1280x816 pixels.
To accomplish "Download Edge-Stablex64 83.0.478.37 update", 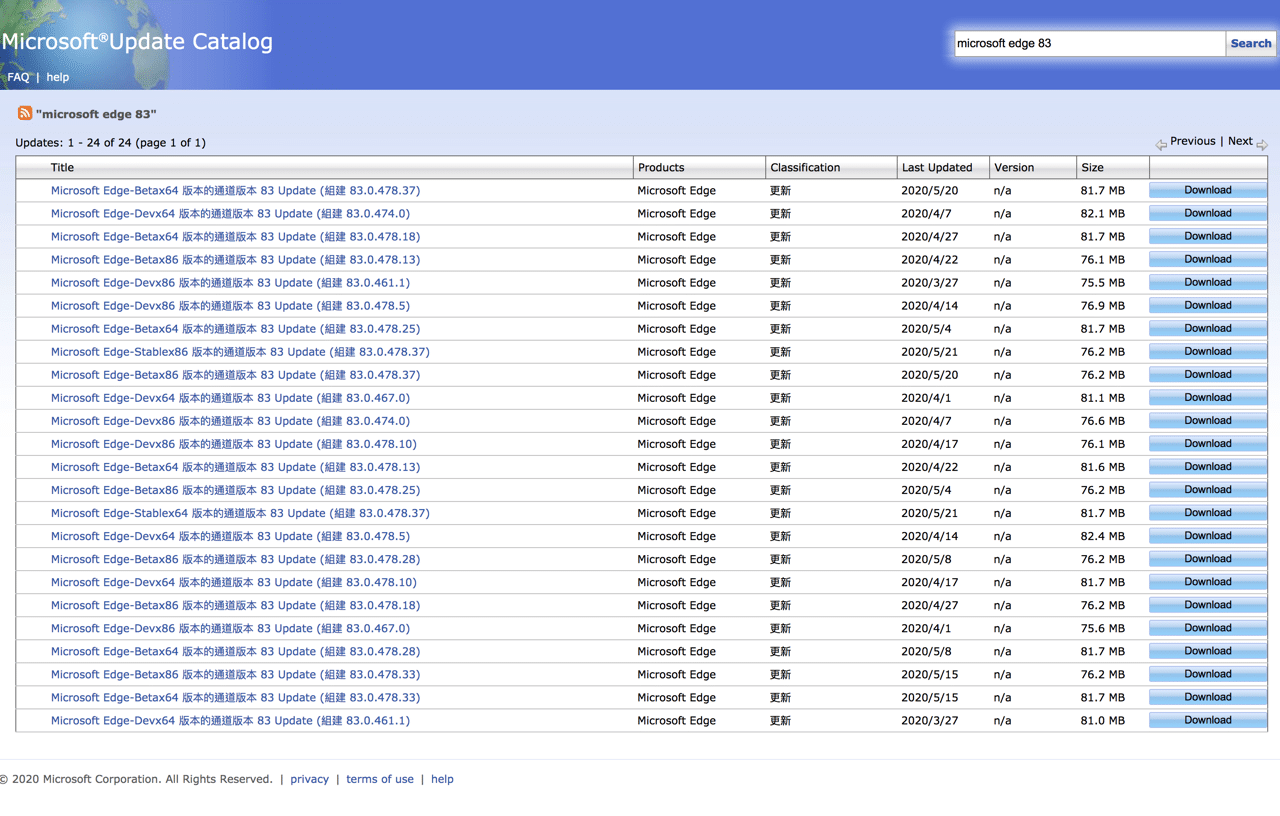I will click(1208, 512).
